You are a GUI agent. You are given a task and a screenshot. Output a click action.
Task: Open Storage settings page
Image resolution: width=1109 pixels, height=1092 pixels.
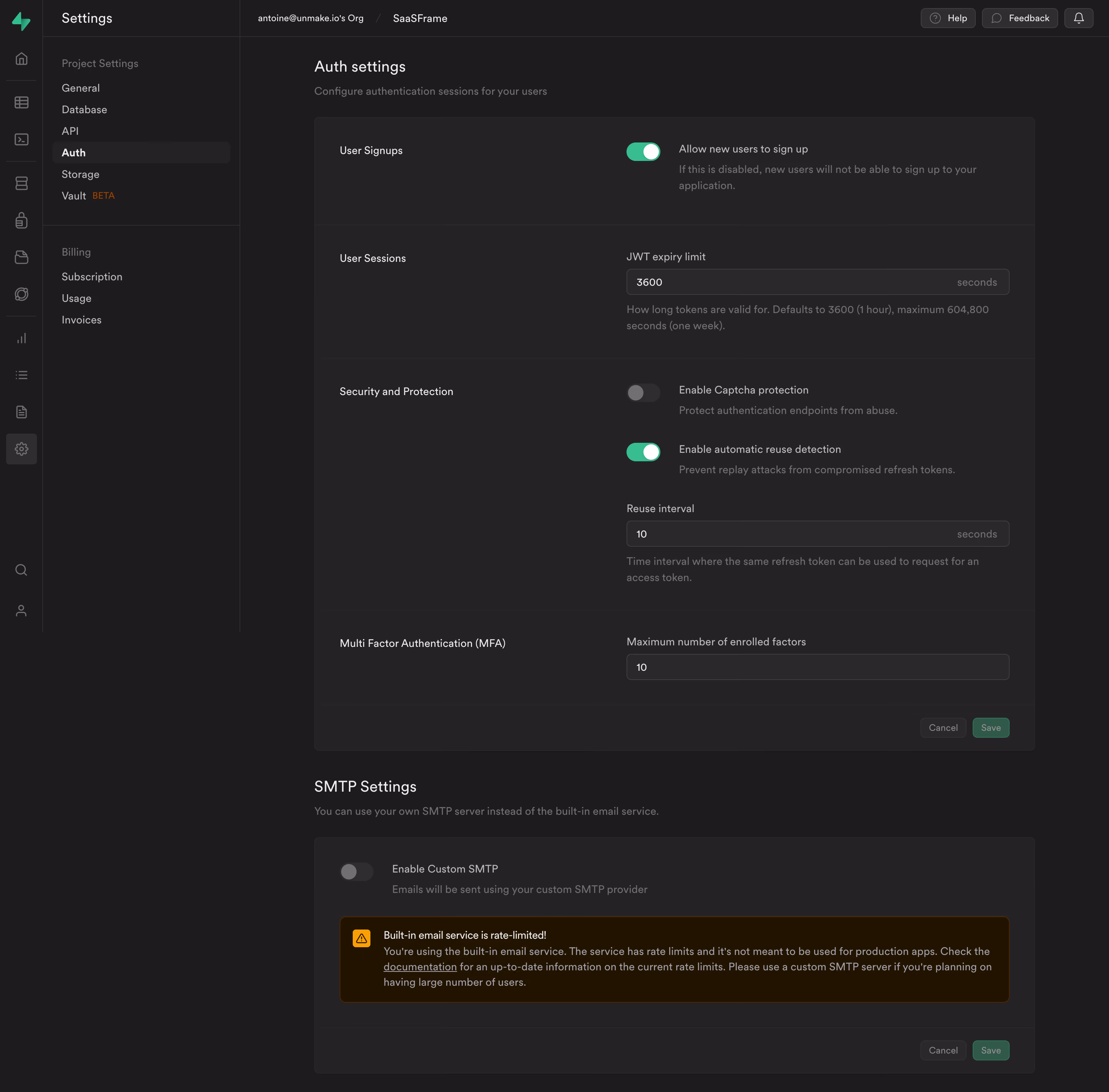[80, 174]
